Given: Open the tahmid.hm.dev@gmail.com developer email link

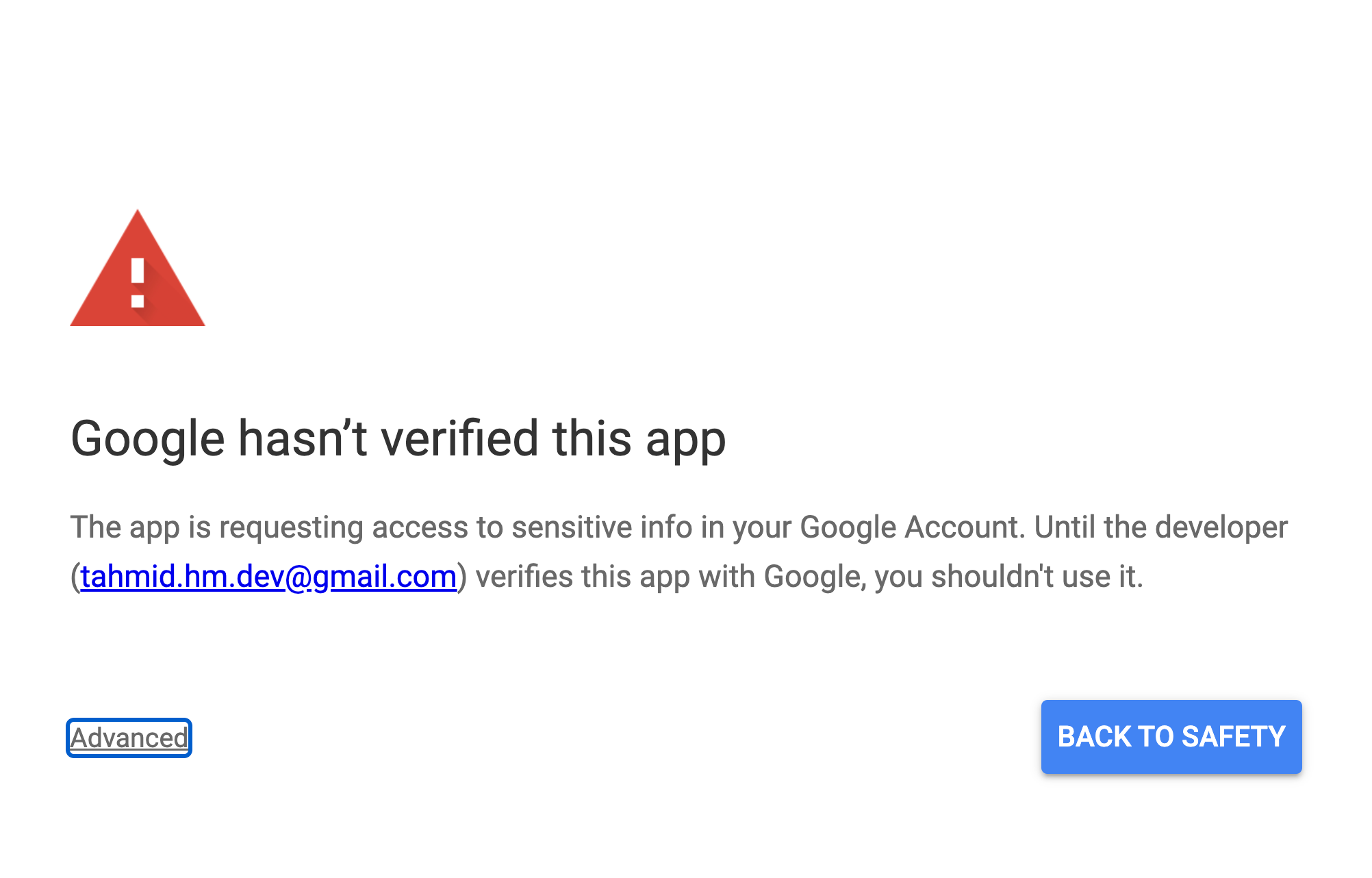Looking at the screenshot, I should (x=268, y=577).
